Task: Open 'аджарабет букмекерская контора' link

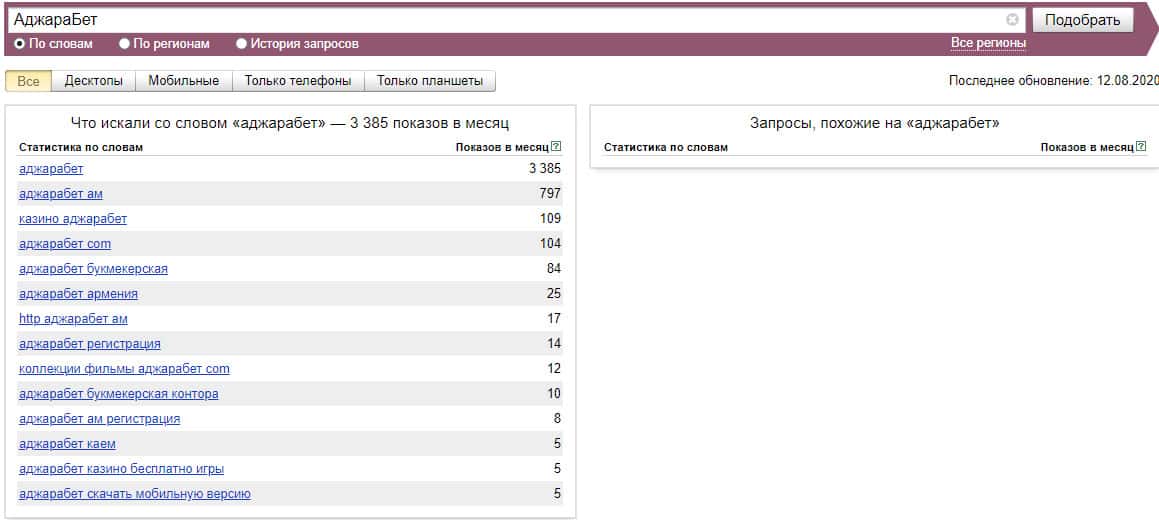Action: click(119, 394)
